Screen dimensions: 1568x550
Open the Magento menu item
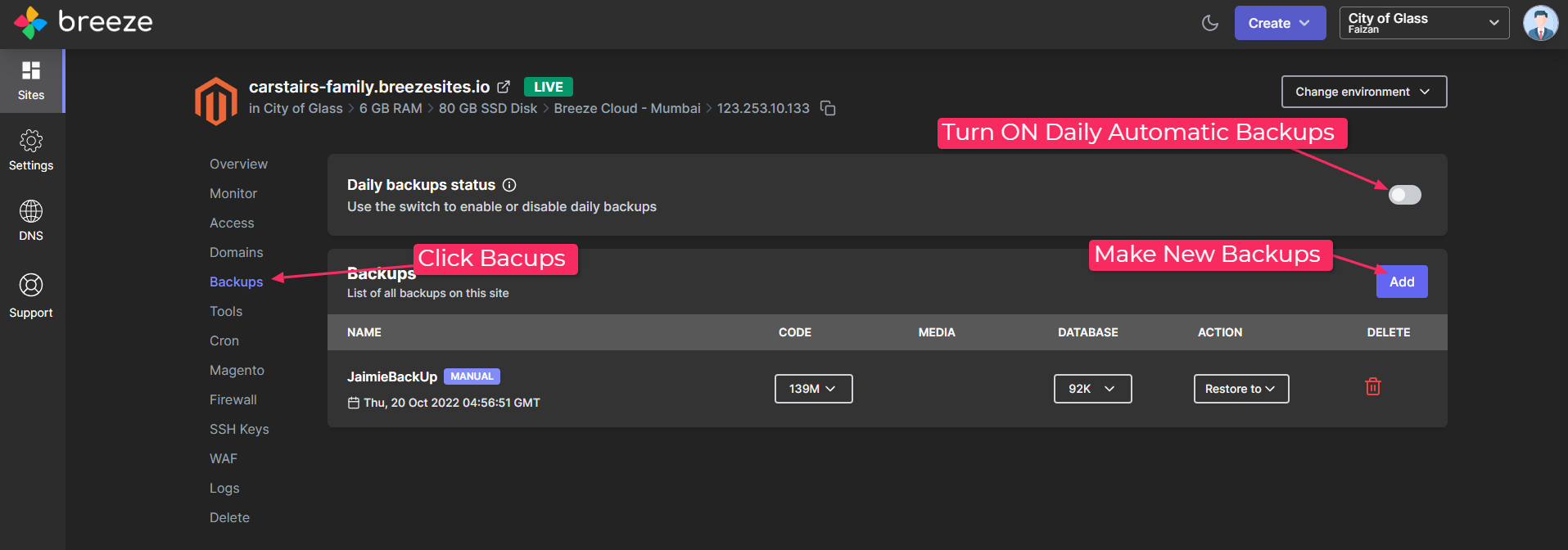coord(237,370)
